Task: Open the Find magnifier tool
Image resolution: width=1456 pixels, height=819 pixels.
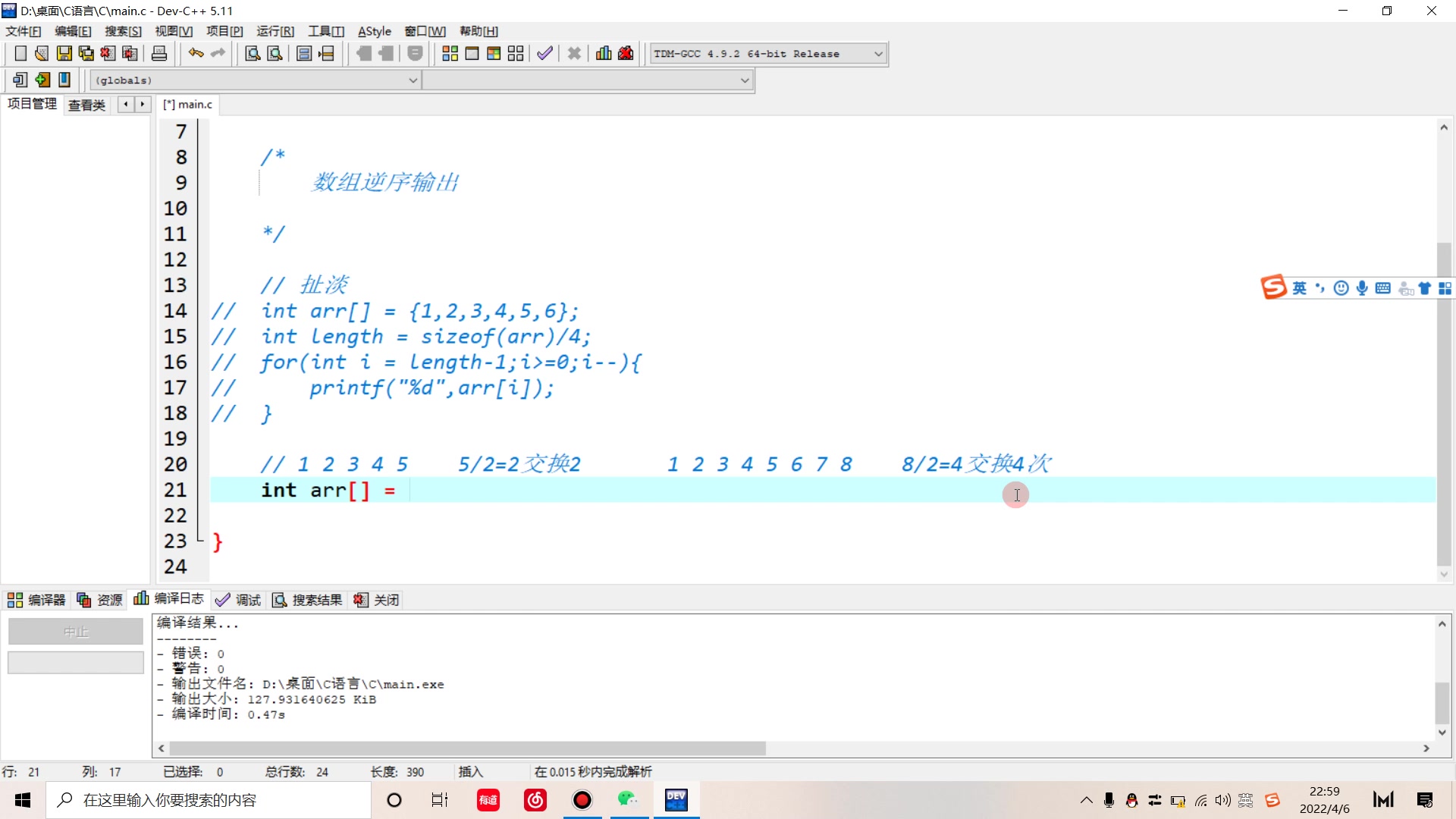Action: [x=253, y=54]
